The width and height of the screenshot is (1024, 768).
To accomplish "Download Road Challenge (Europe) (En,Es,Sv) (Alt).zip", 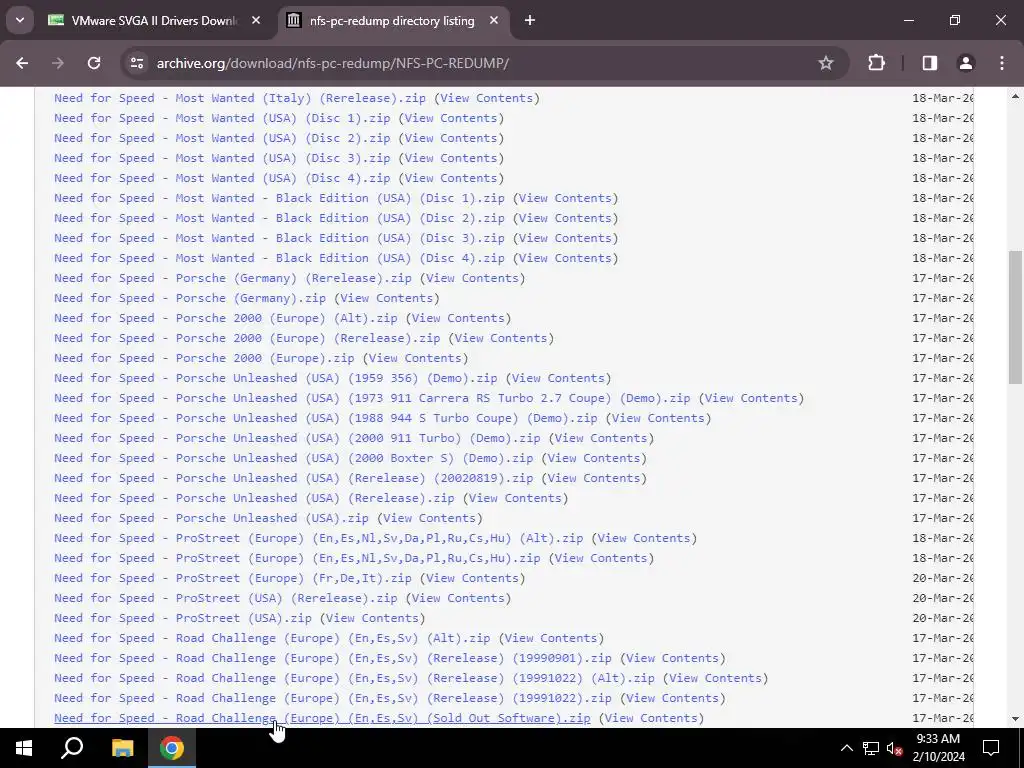I will pos(272,638).
